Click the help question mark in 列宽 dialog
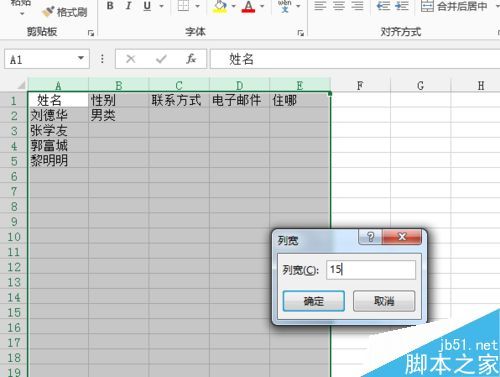Image resolution: width=500 pixels, height=377 pixels. click(370, 237)
